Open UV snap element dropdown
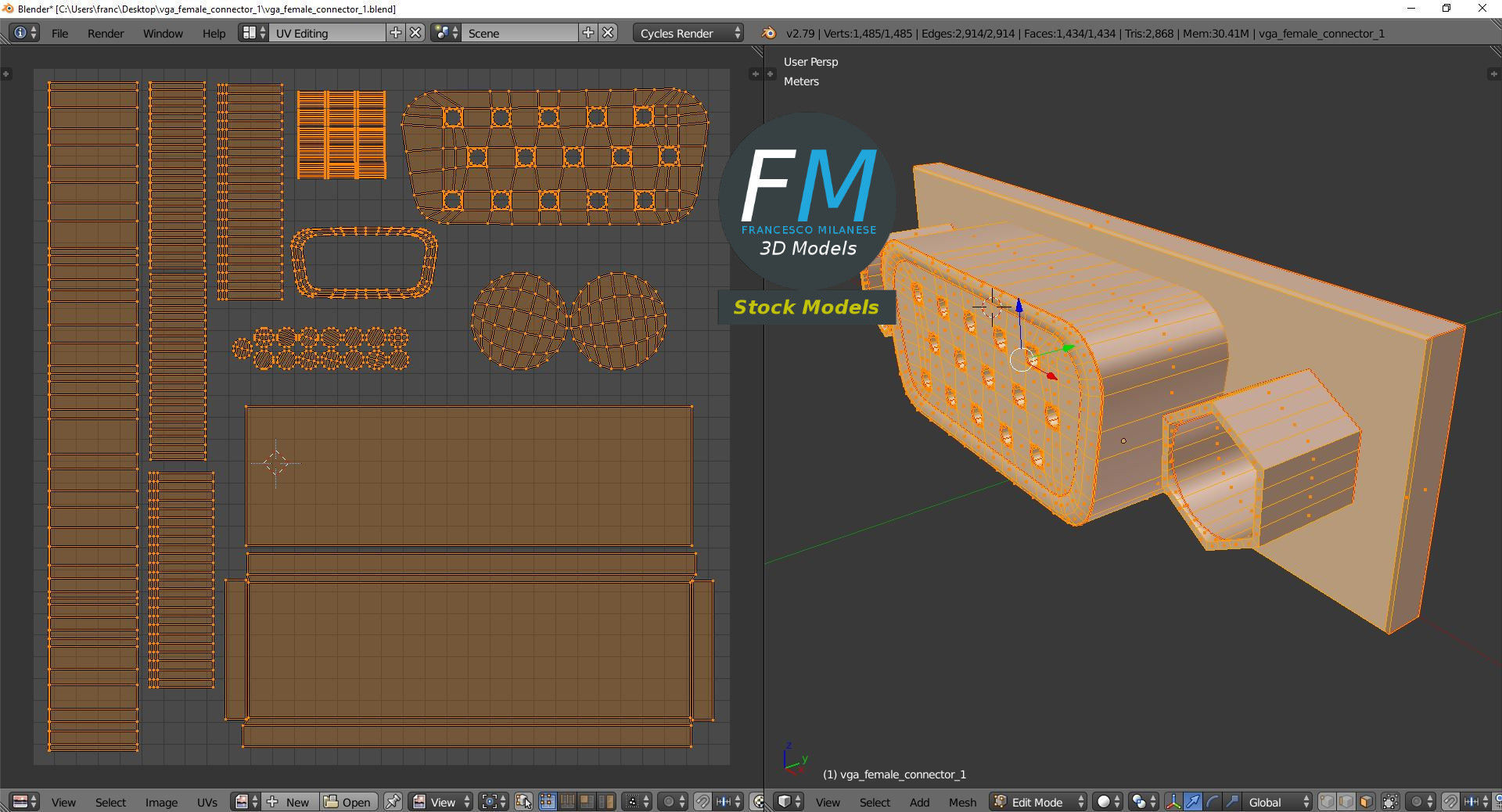This screenshot has height=812, width=1502. 728,802
